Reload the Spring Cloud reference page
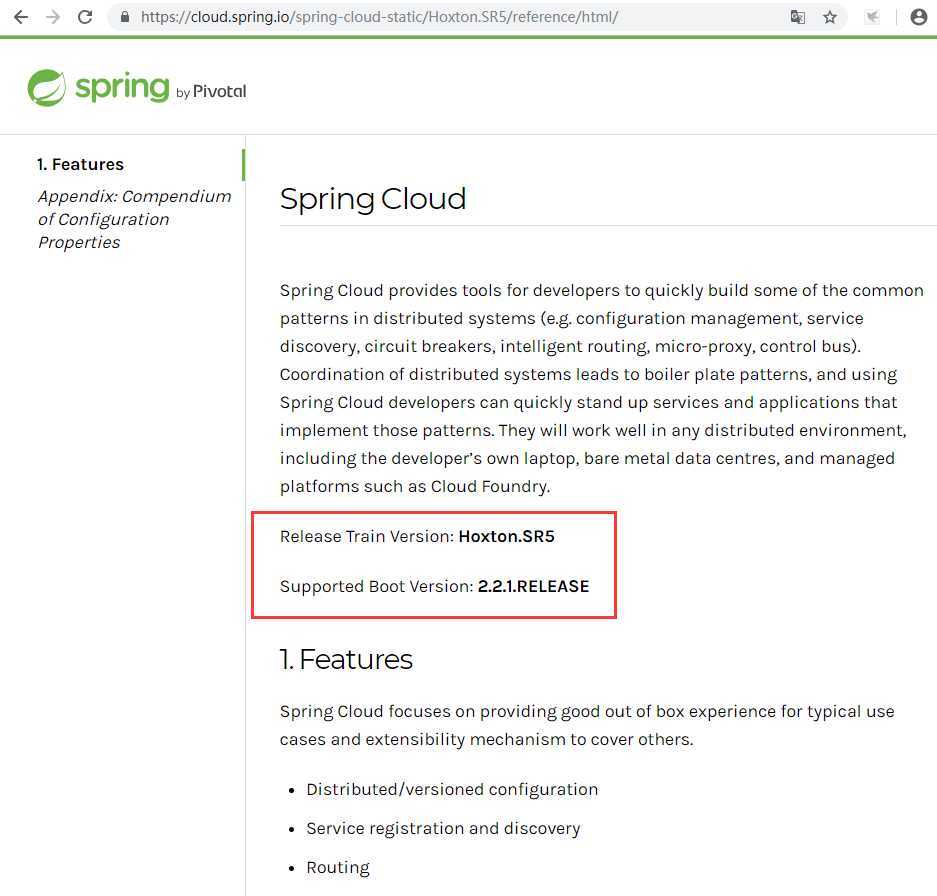Image resolution: width=937 pixels, height=896 pixels. coord(85,17)
